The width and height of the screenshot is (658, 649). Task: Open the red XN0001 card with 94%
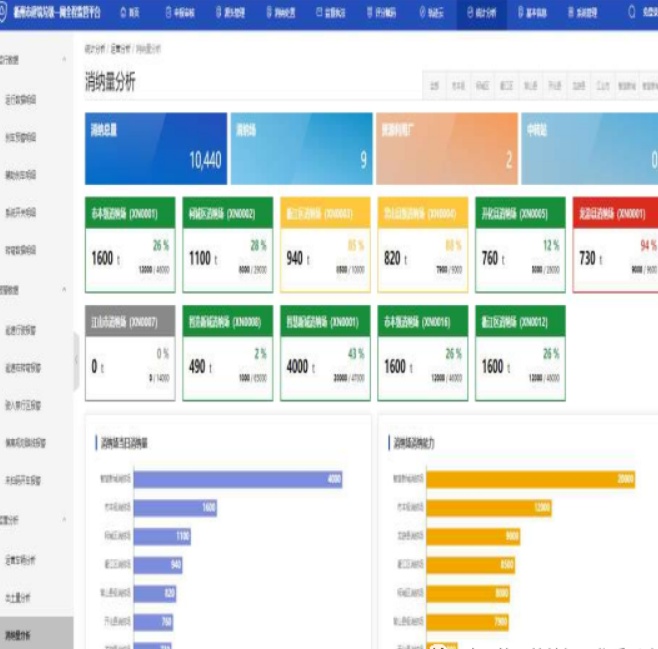(x=614, y=244)
